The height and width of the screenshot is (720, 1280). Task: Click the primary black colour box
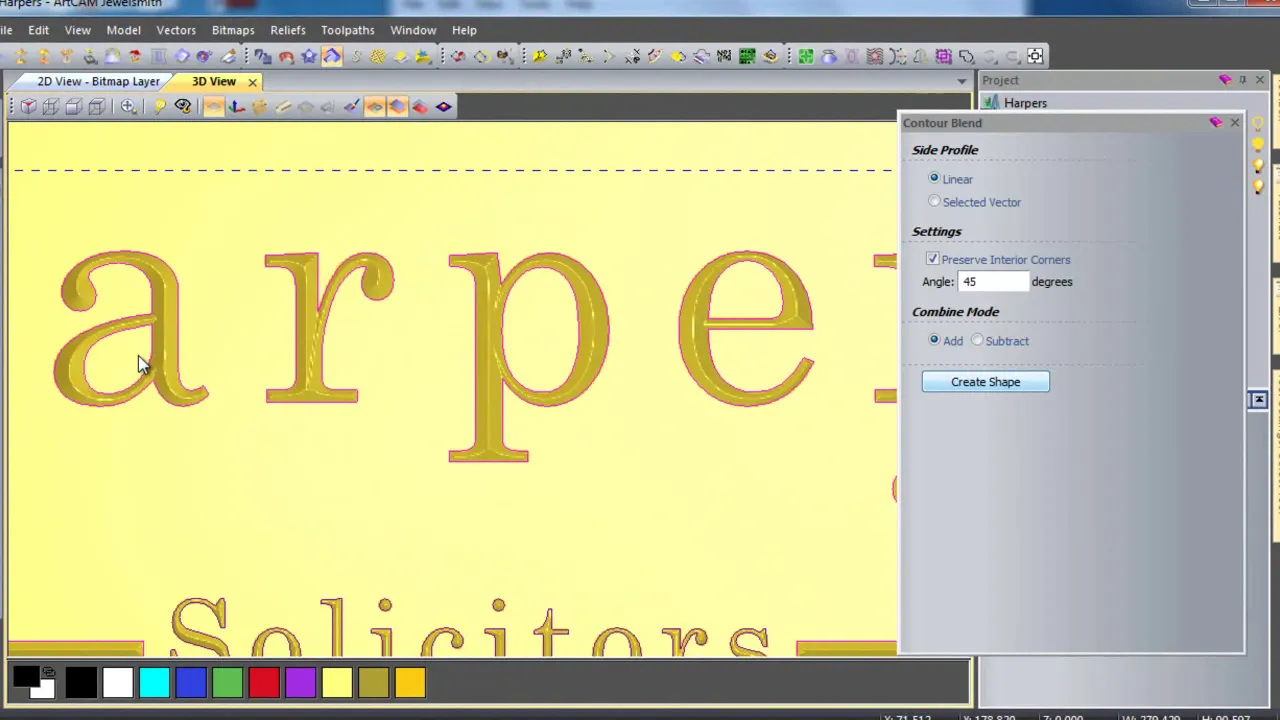click(x=26, y=676)
